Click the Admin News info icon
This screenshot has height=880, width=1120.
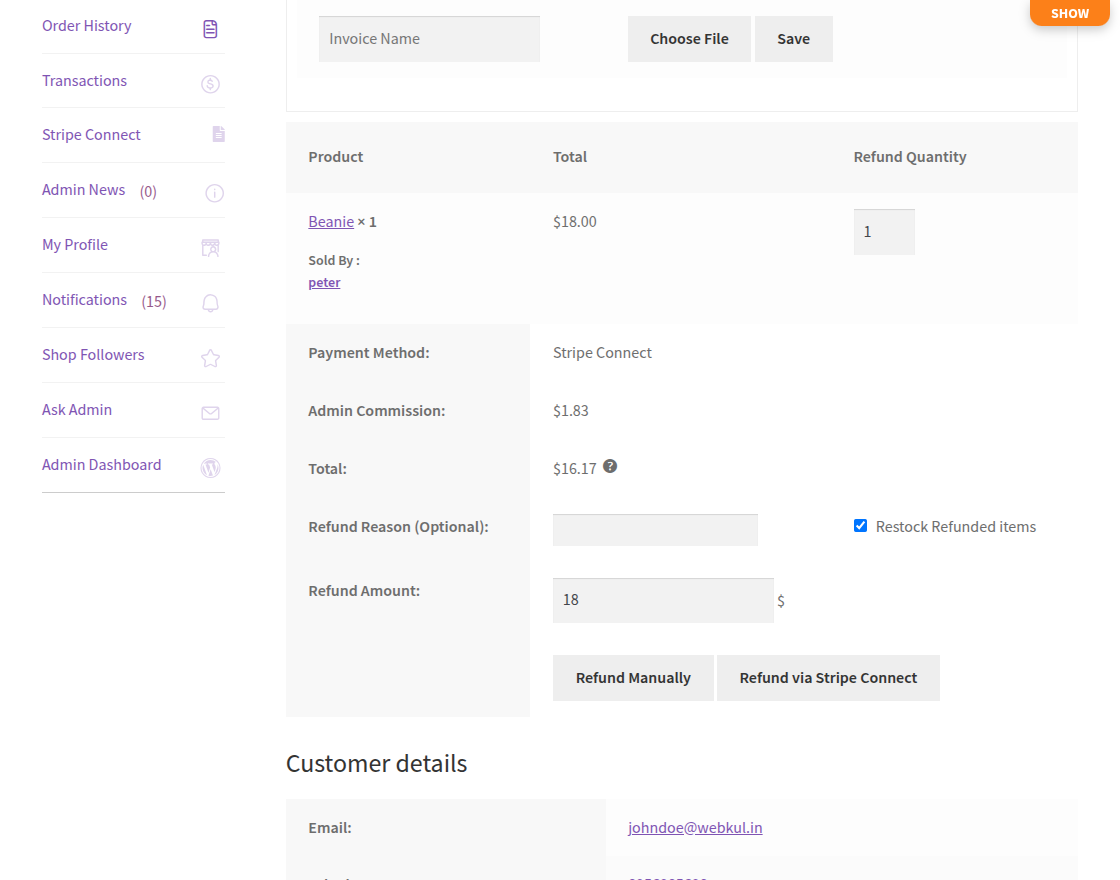pyautogui.click(x=214, y=193)
